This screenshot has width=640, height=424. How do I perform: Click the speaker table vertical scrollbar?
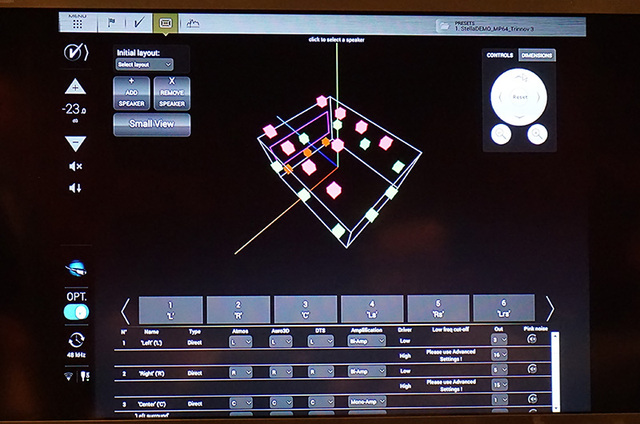coord(555,371)
